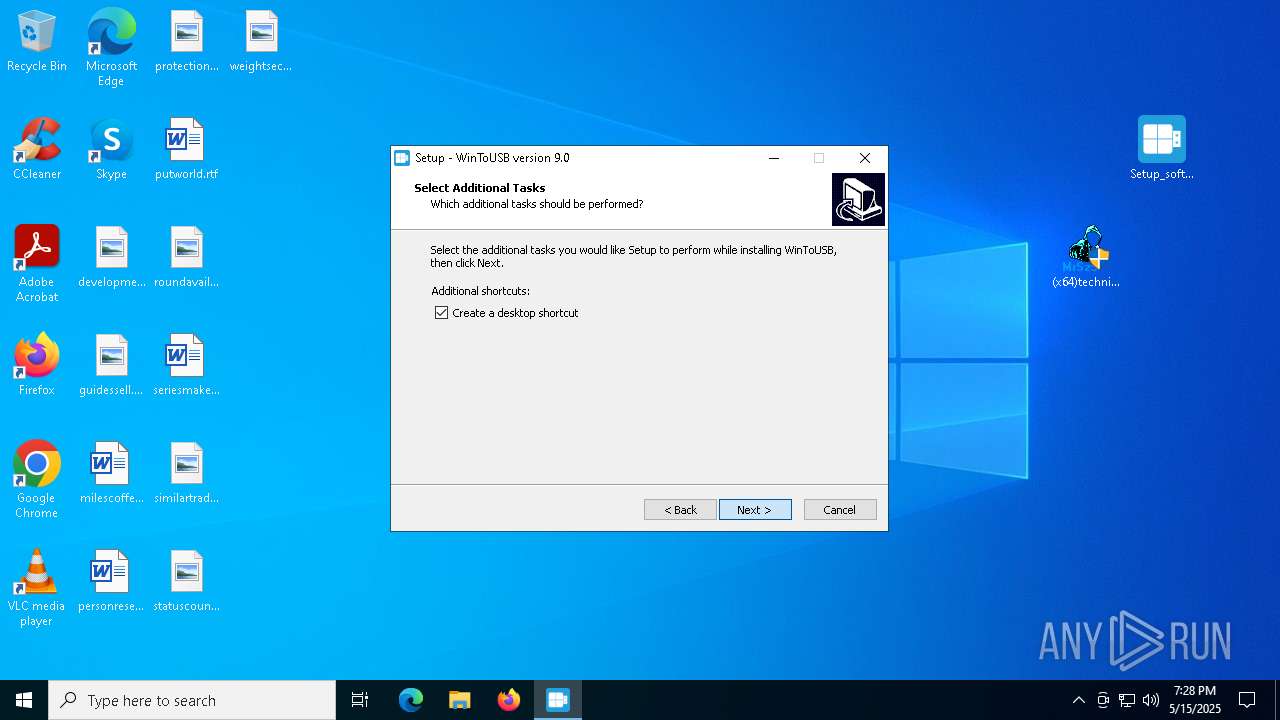The image size is (1280, 720).
Task: Click the WinToUSB icon in title bar
Action: (402, 158)
